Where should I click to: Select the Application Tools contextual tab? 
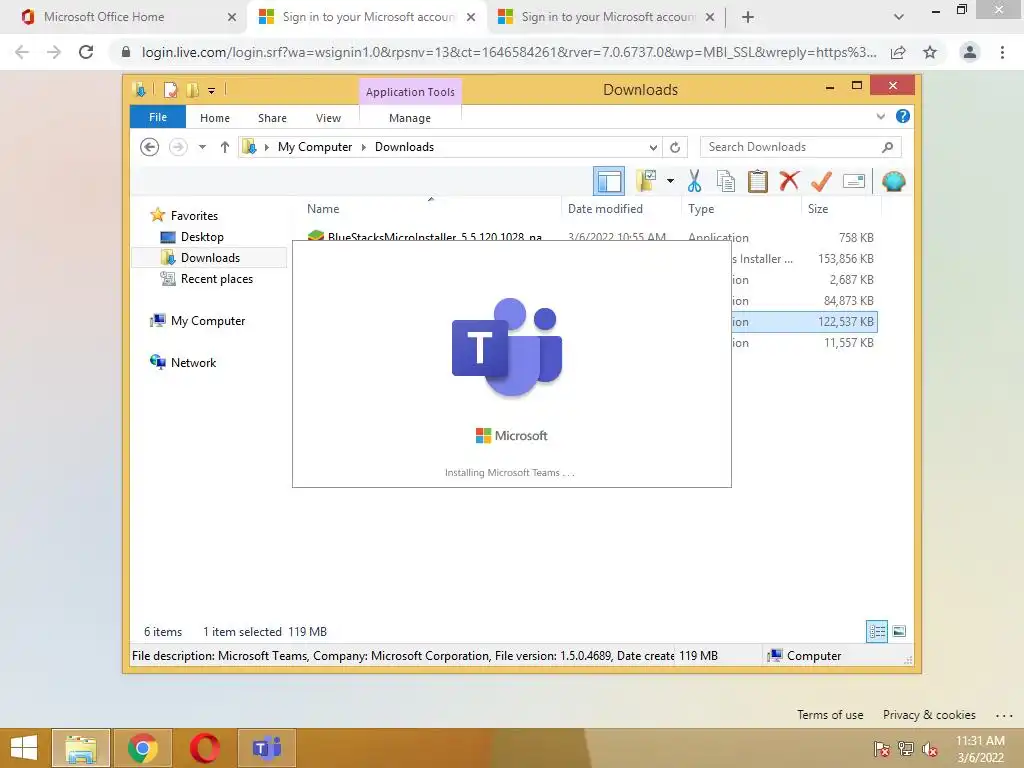click(410, 92)
